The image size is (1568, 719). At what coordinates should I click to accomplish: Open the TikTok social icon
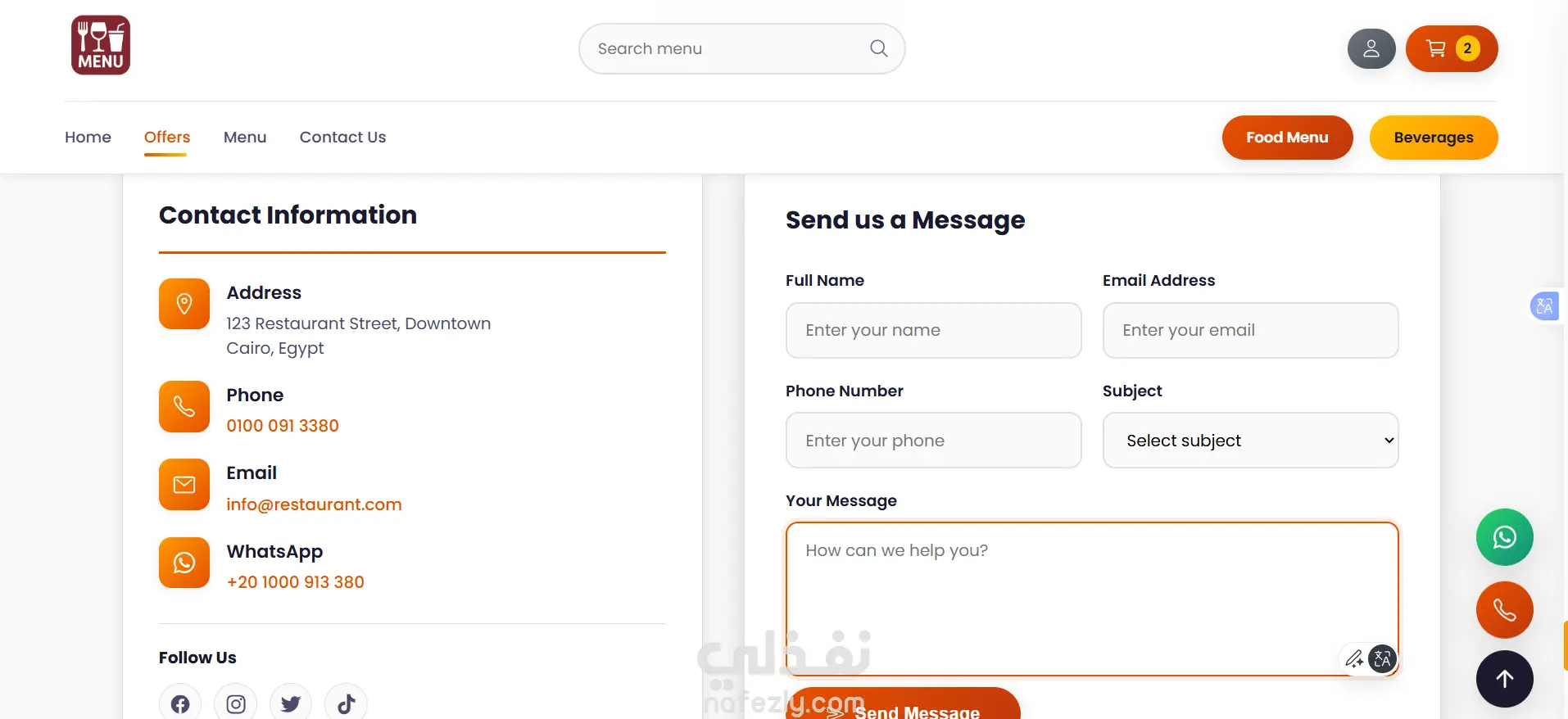point(346,703)
